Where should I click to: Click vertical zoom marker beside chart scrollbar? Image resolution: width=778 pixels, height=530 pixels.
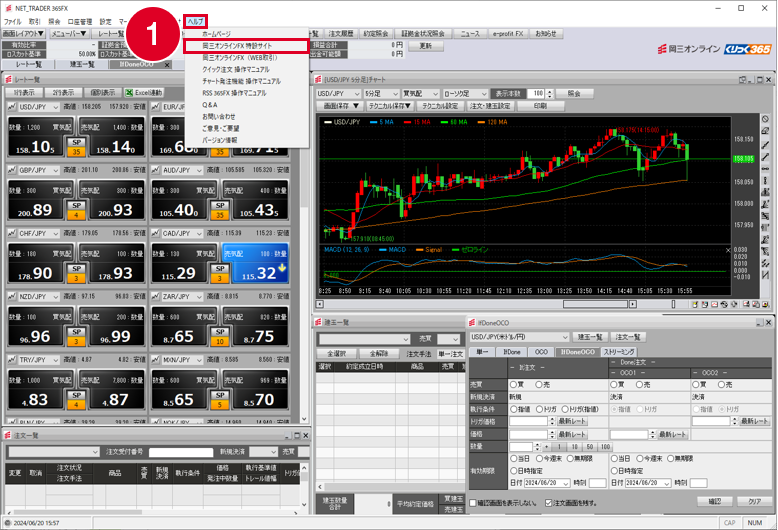(673, 304)
